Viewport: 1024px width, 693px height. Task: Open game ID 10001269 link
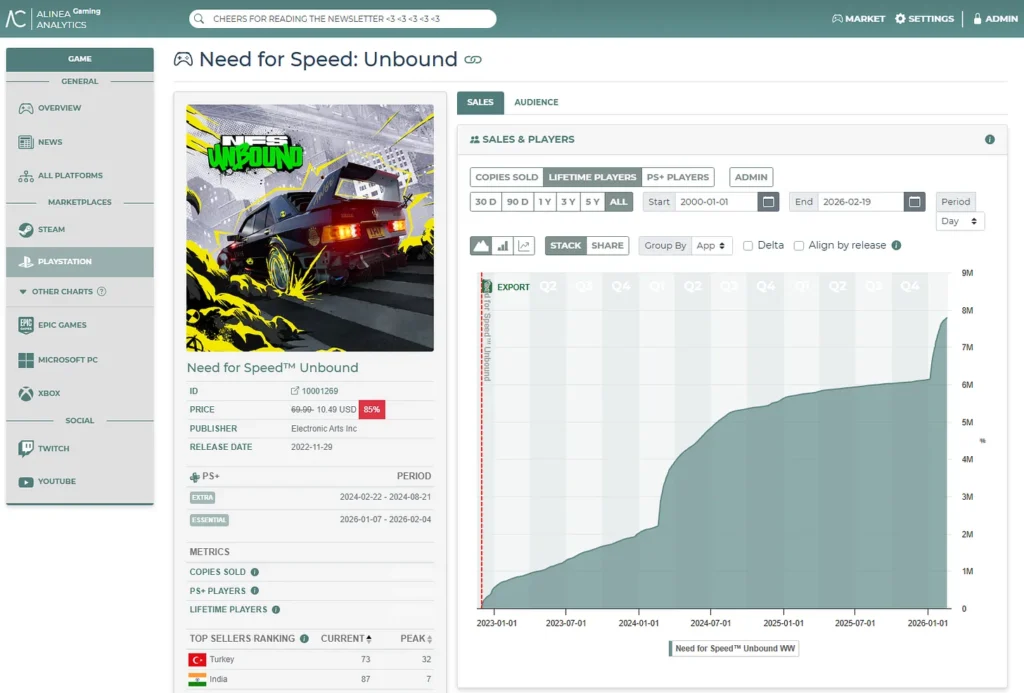pos(318,391)
